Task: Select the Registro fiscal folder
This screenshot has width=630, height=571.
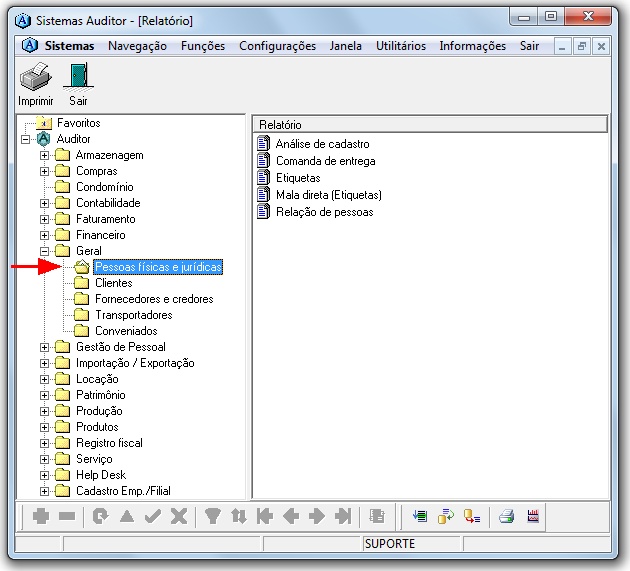Action: pos(109,443)
